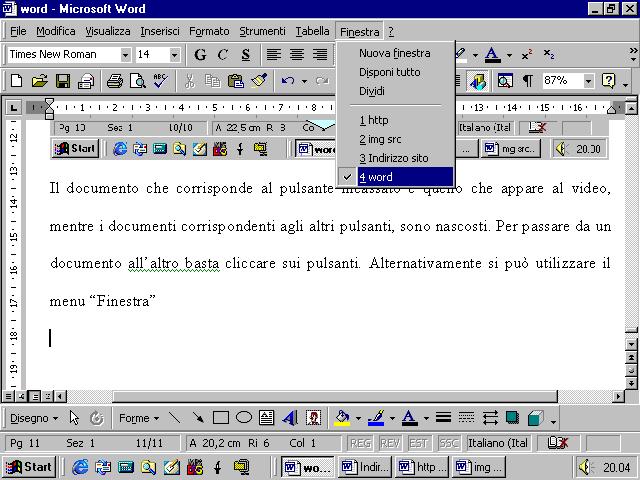Click formatting toolbar font color A button
This screenshot has height=480, width=640.
click(x=493, y=55)
